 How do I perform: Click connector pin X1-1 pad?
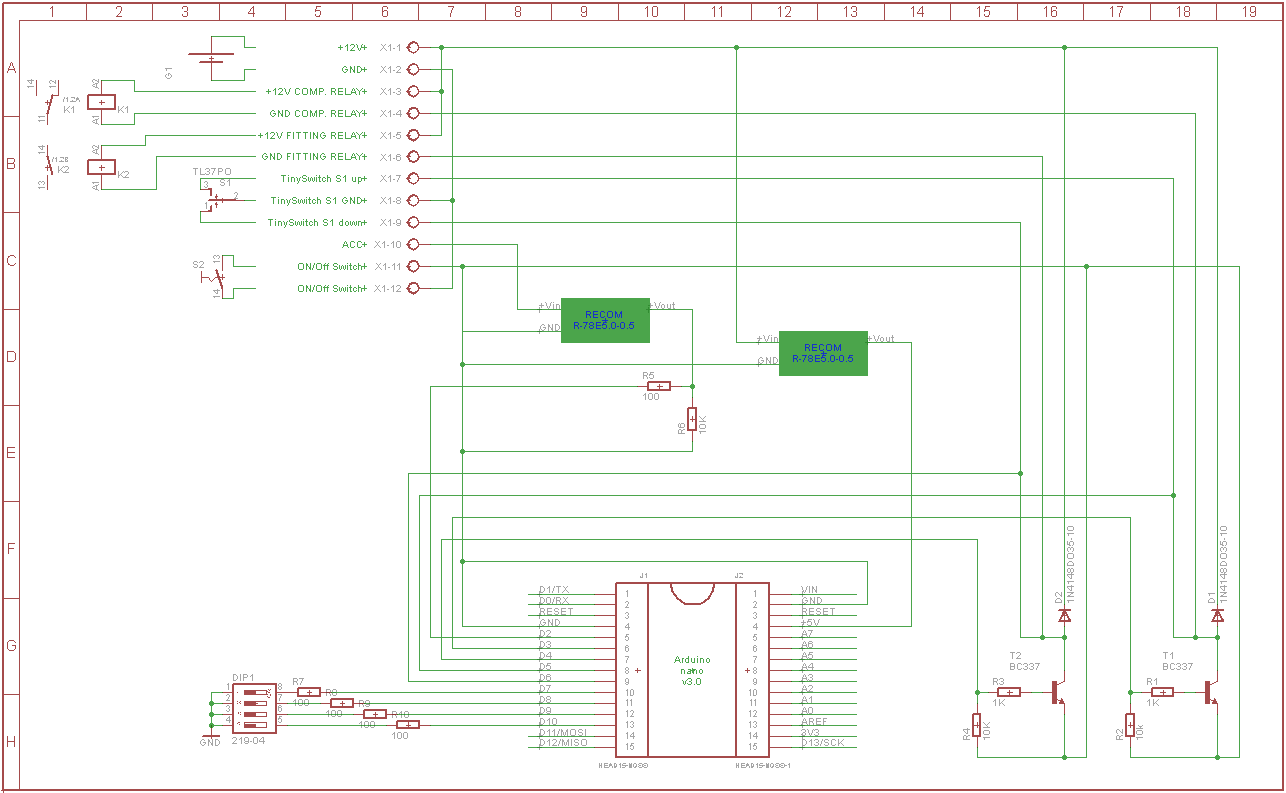coord(413,47)
